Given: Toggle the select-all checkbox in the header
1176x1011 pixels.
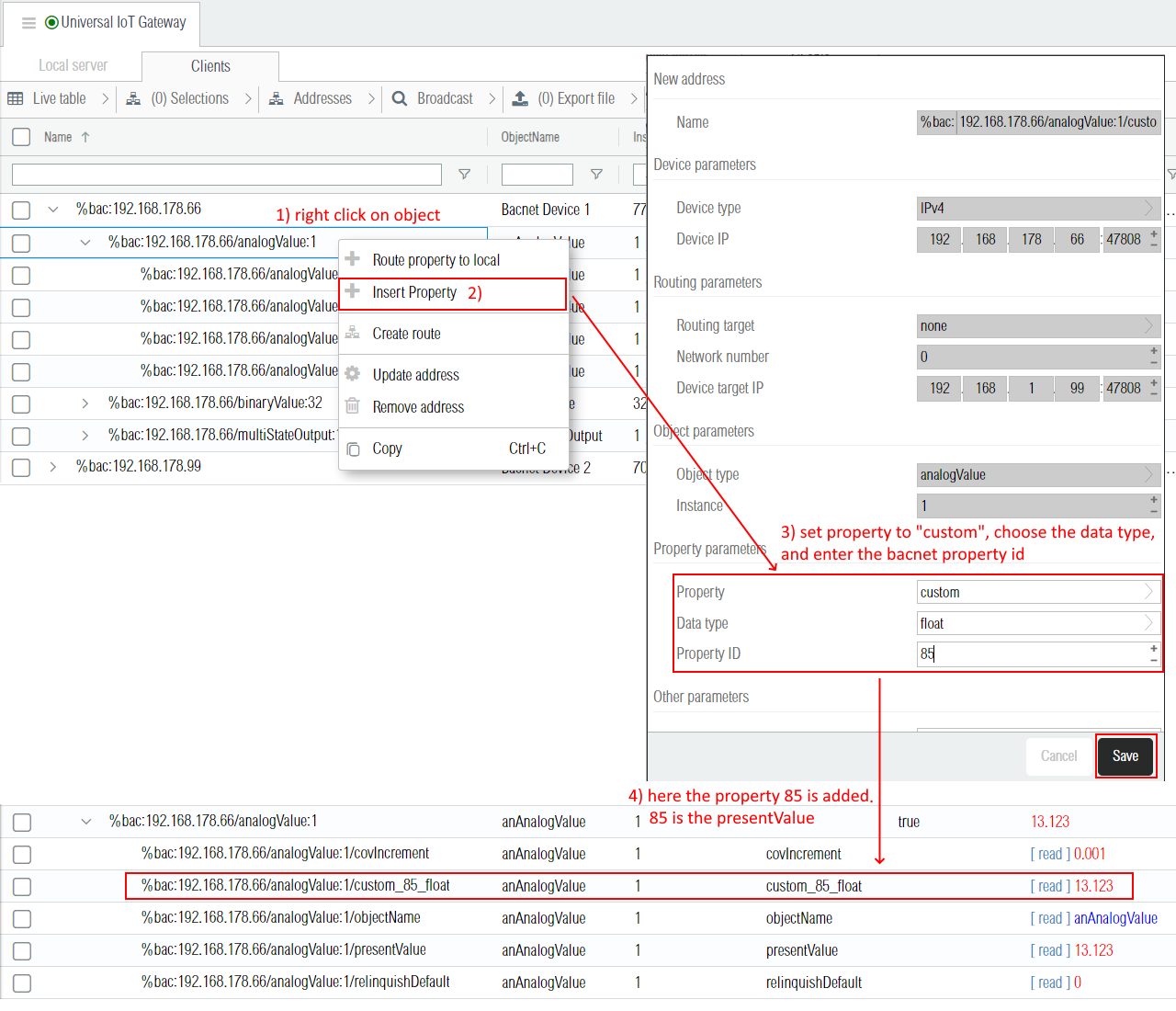Looking at the screenshot, I should pos(21,137).
